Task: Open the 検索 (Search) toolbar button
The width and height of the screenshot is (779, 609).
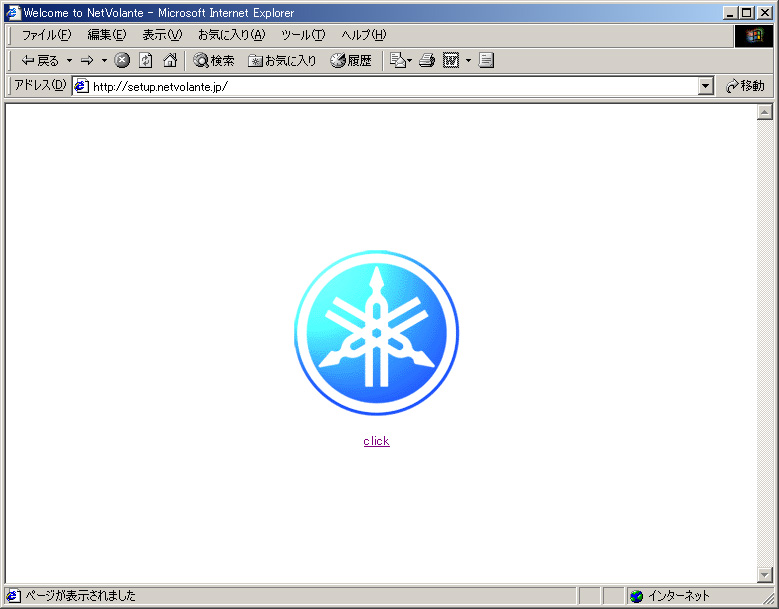Action: (214, 61)
